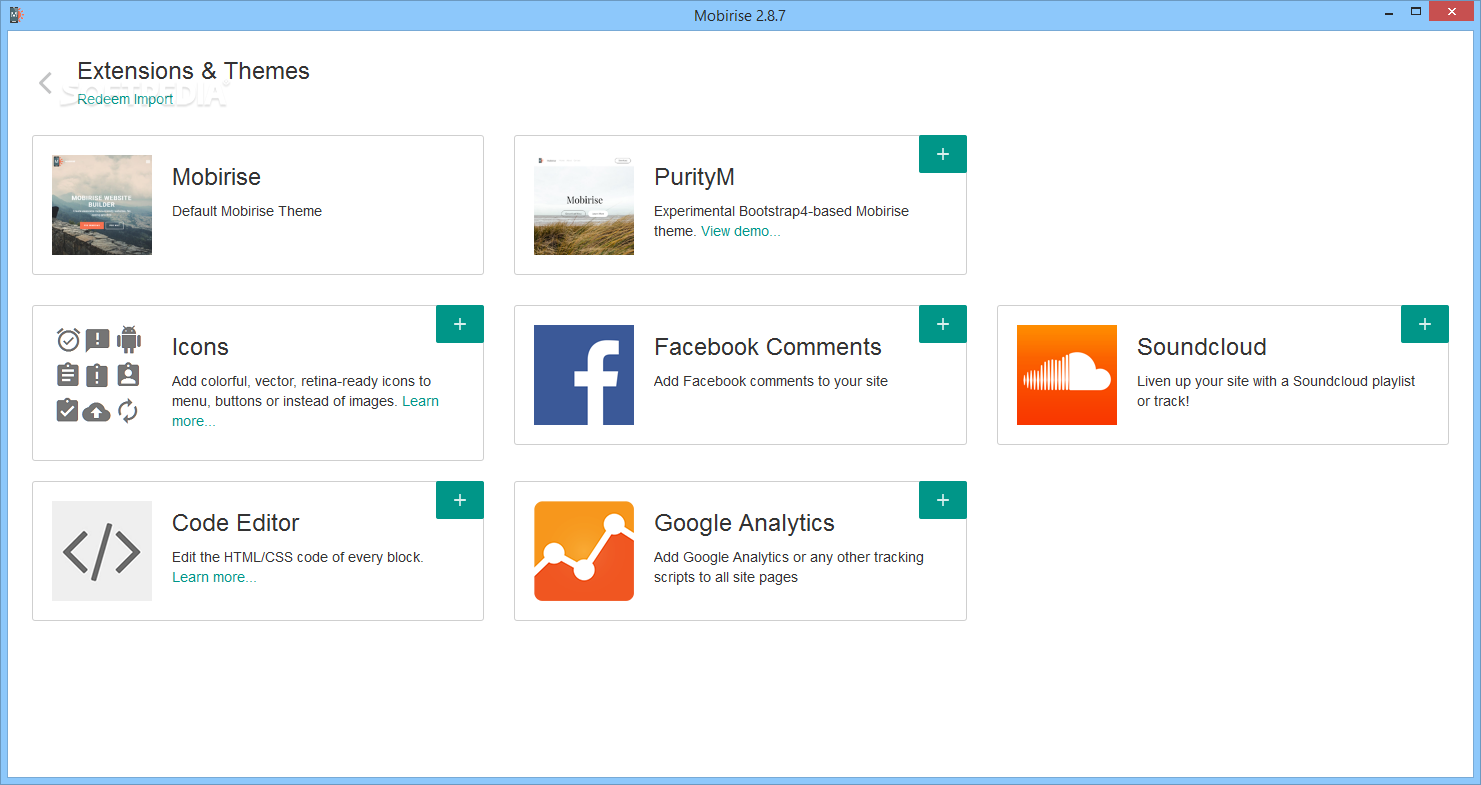Click the cloud upload icon in Icons card
The height and width of the screenshot is (785, 1481).
tap(97, 411)
